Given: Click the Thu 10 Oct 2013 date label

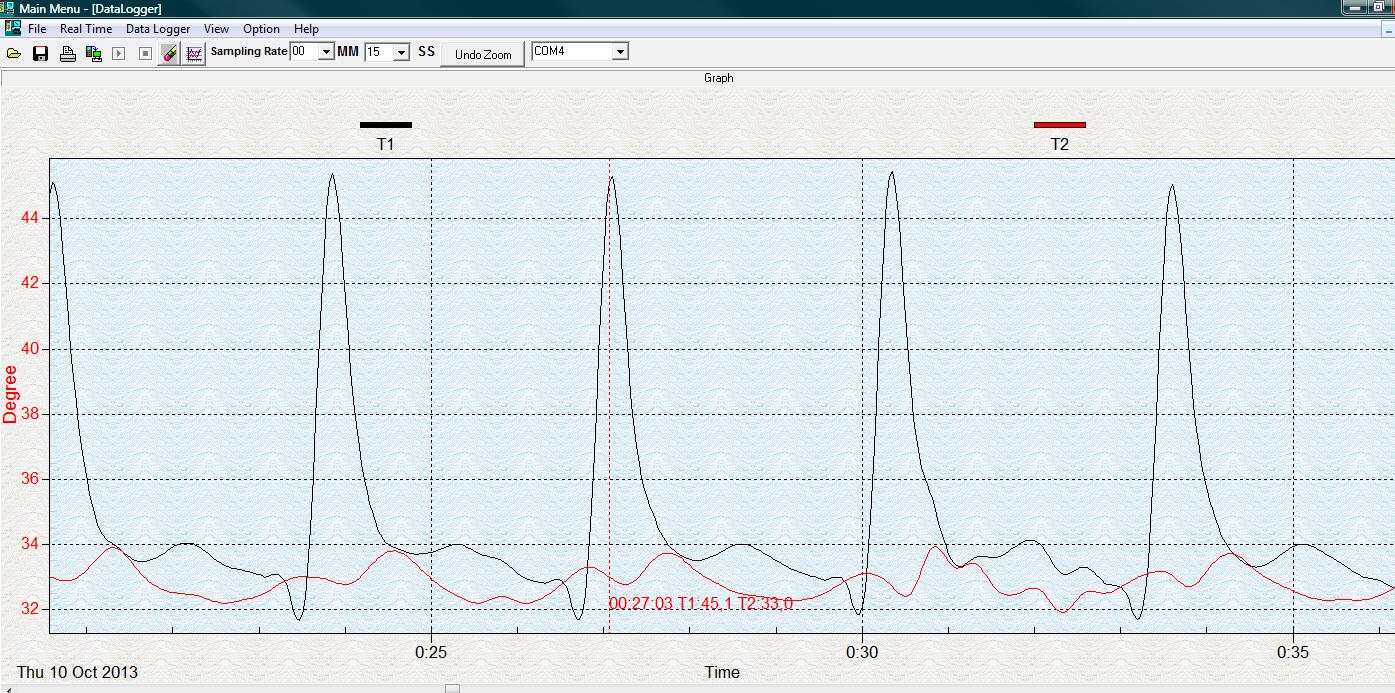Looking at the screenshot, I should [77, 672].
